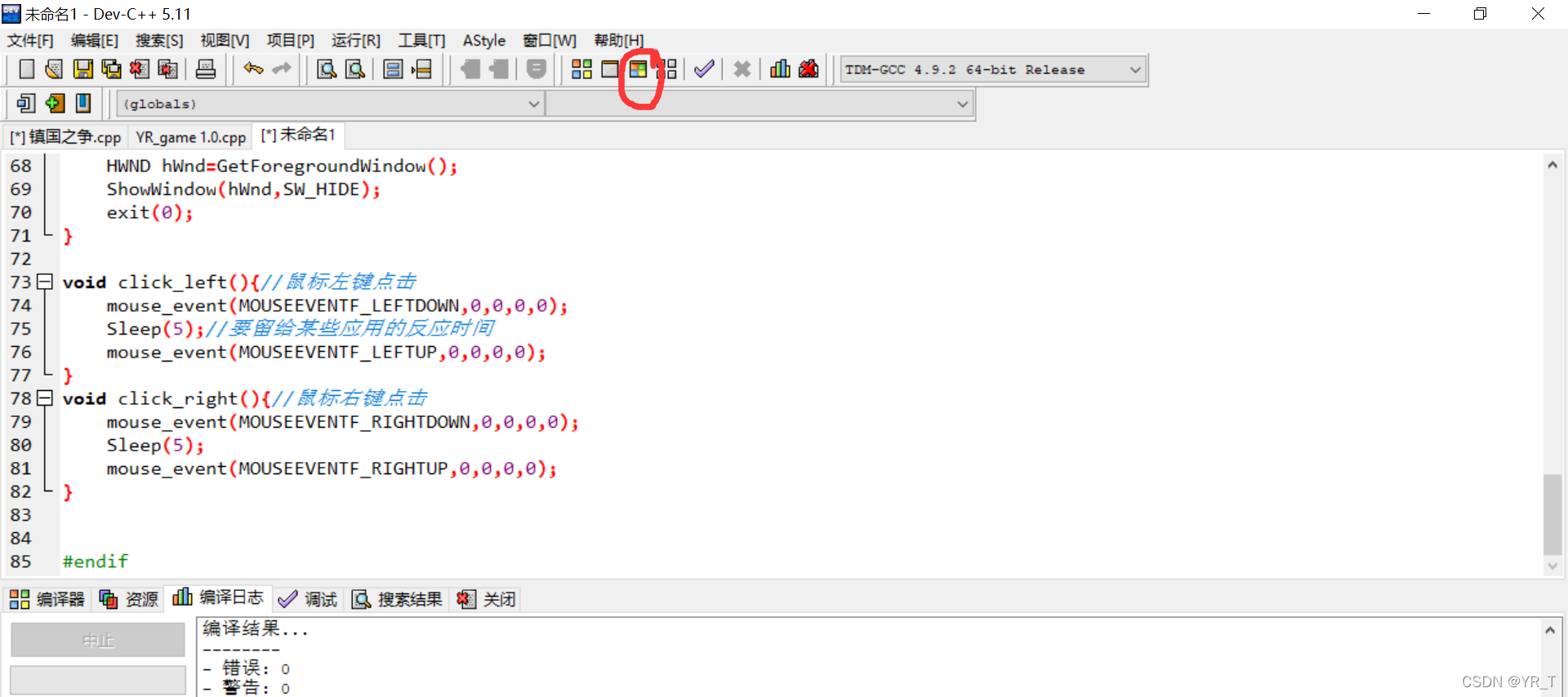Viewport: 1568px width, 697px height.
Task: Click the Rebuild All icon
Action: pos(667,69)
